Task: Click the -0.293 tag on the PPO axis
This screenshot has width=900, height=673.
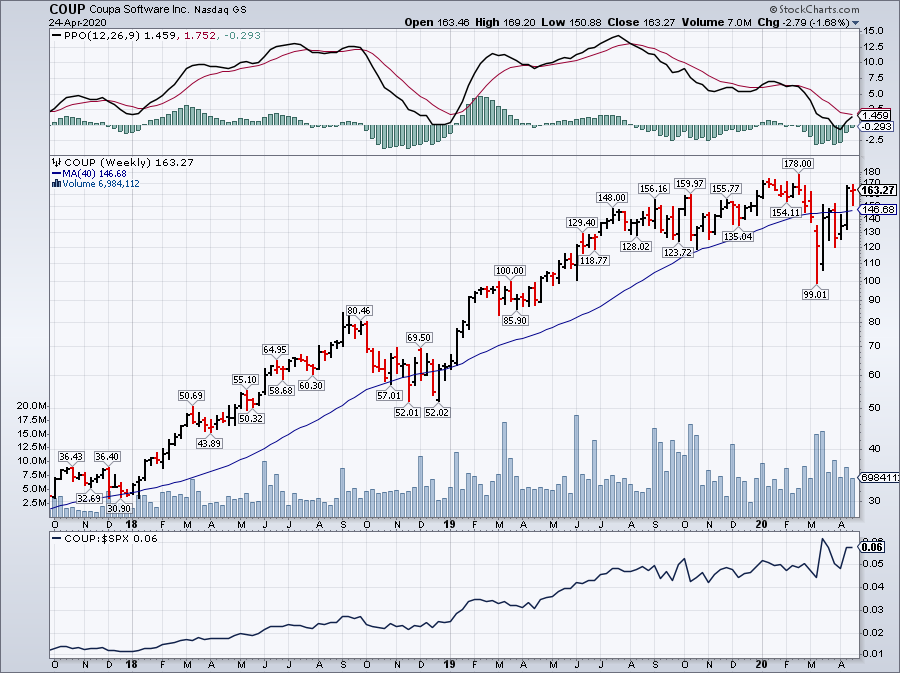Action: point(877,126)
